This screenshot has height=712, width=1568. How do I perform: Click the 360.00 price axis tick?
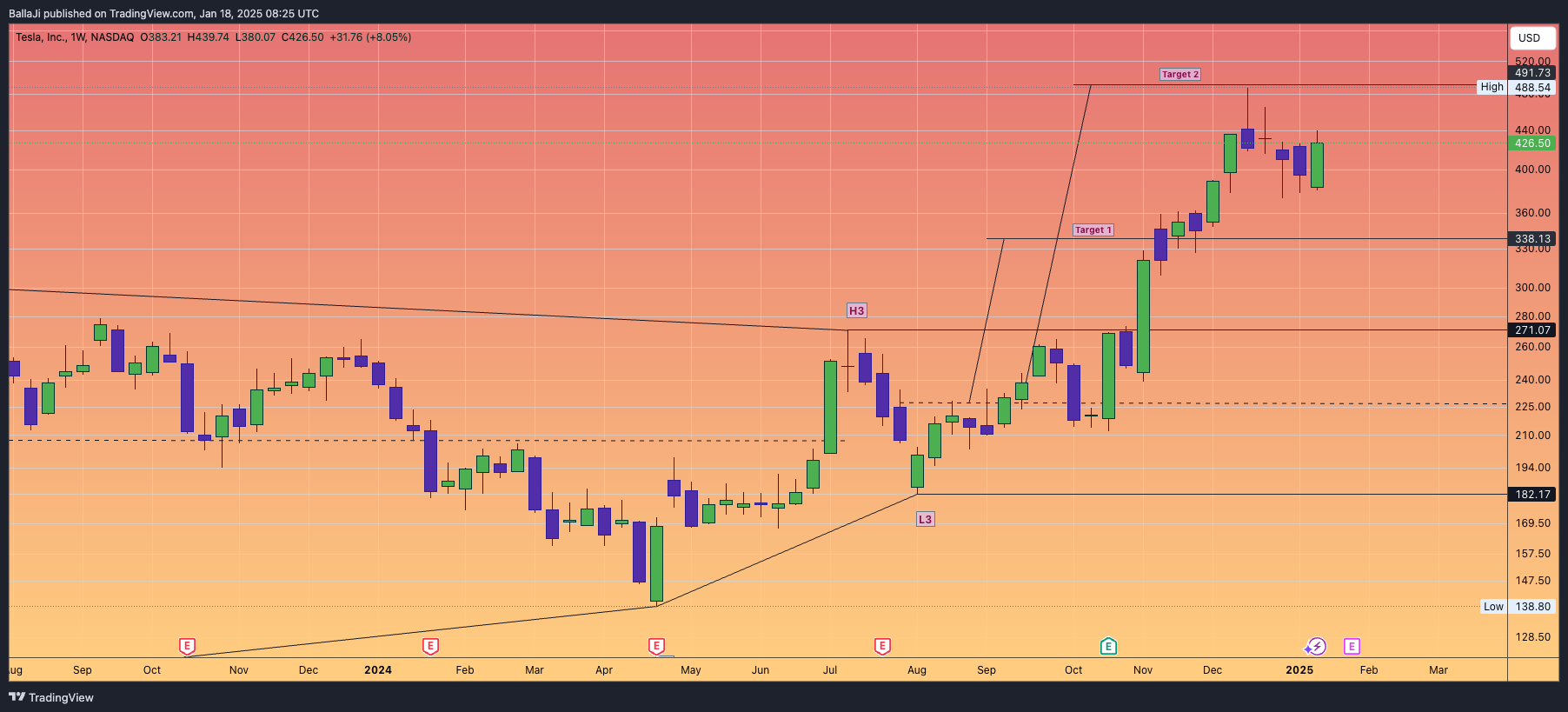(1532, 213)
